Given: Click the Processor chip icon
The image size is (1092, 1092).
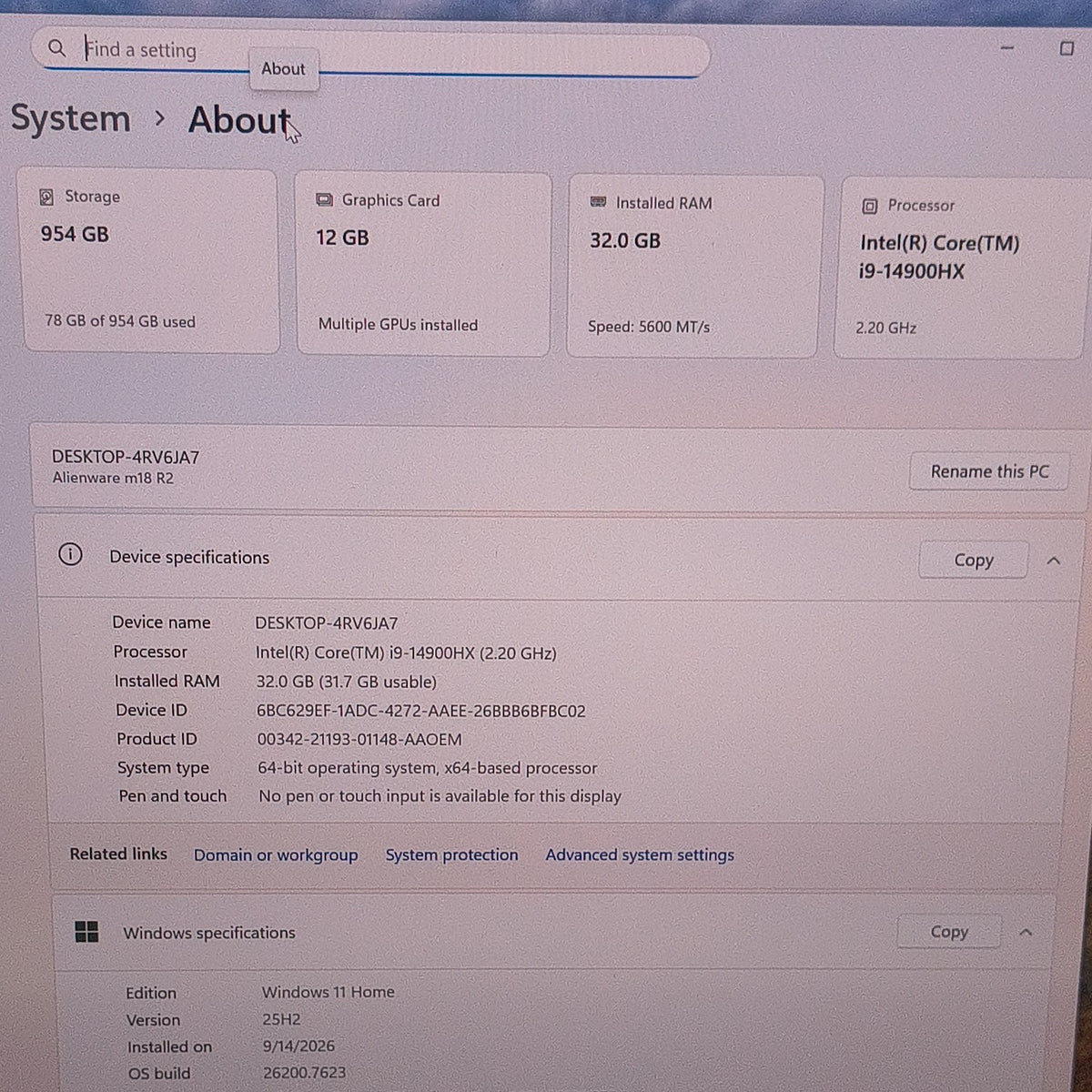Looking at the screenshot, I should click(869, 206).
